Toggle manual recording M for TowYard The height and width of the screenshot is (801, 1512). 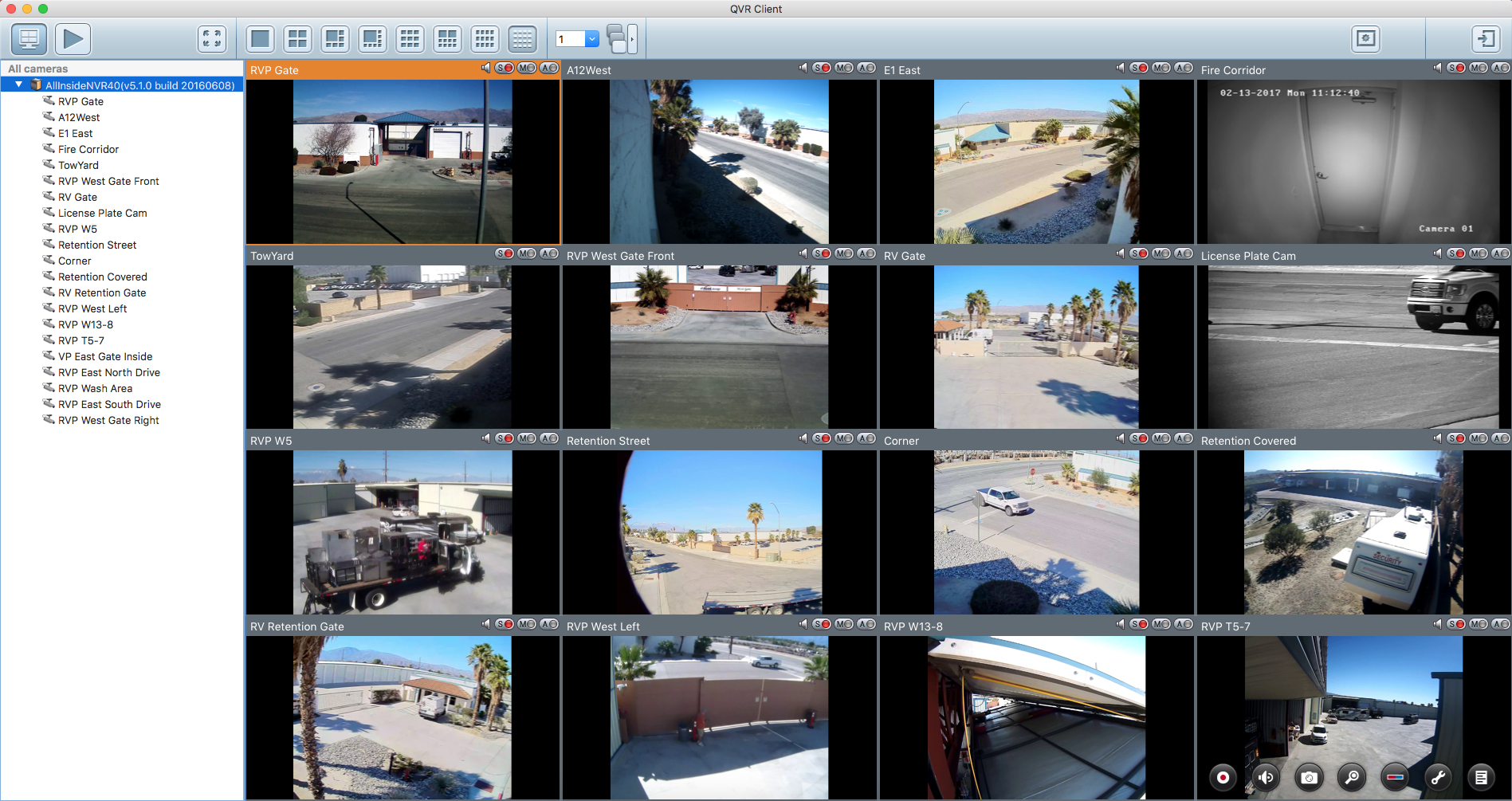pos(527,254)
